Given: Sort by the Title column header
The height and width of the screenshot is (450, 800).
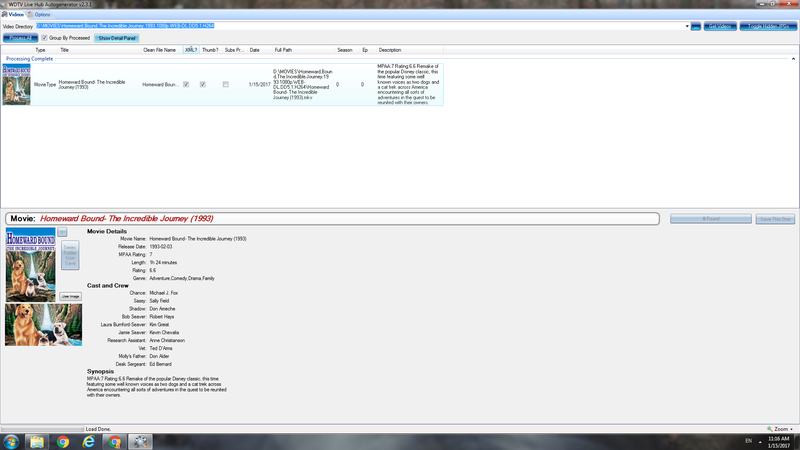Looking at the screenshot, I should (x=64, y=50).
